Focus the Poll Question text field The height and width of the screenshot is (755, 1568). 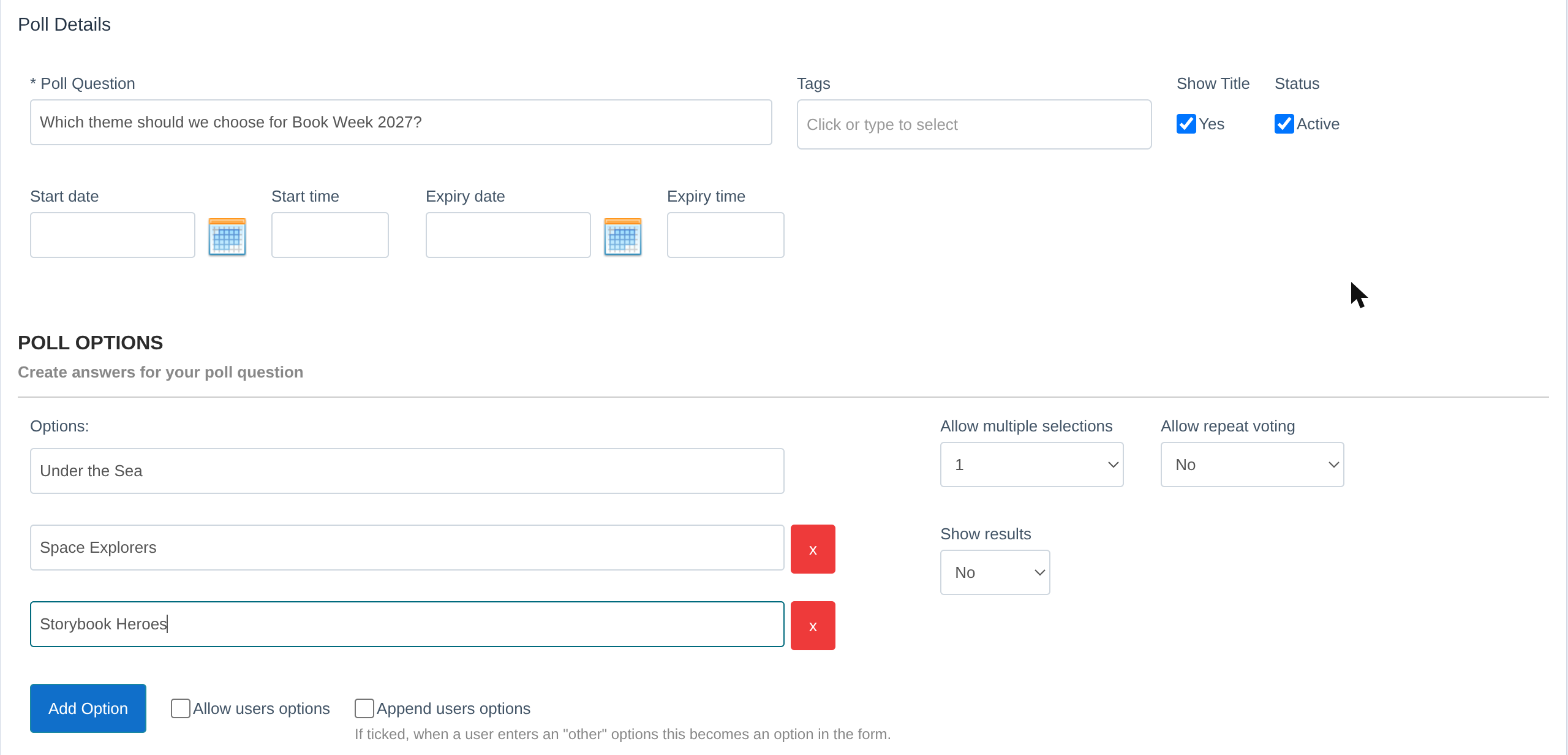tap(401, 122)
